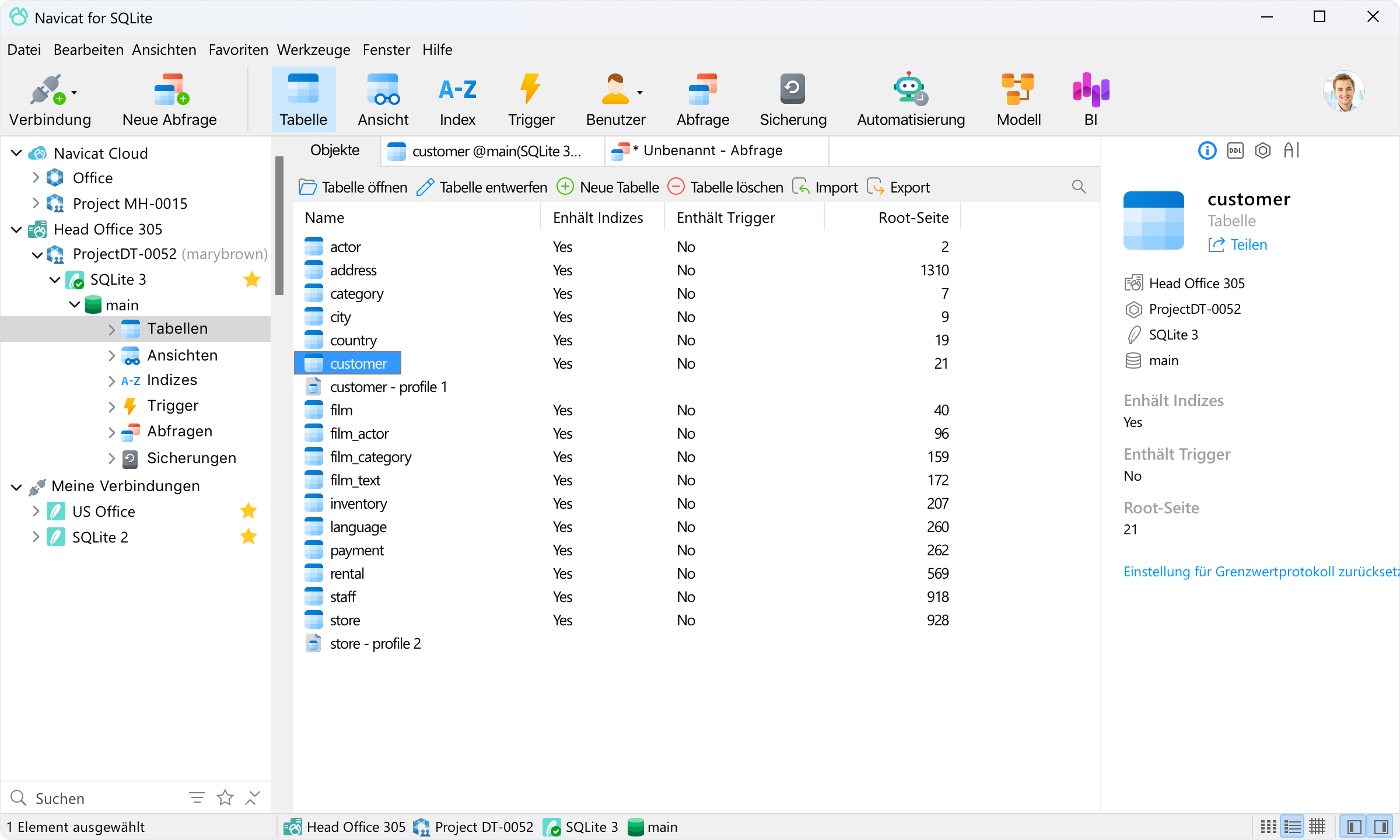Expand the Ansichten tree node

pos(111,355)
